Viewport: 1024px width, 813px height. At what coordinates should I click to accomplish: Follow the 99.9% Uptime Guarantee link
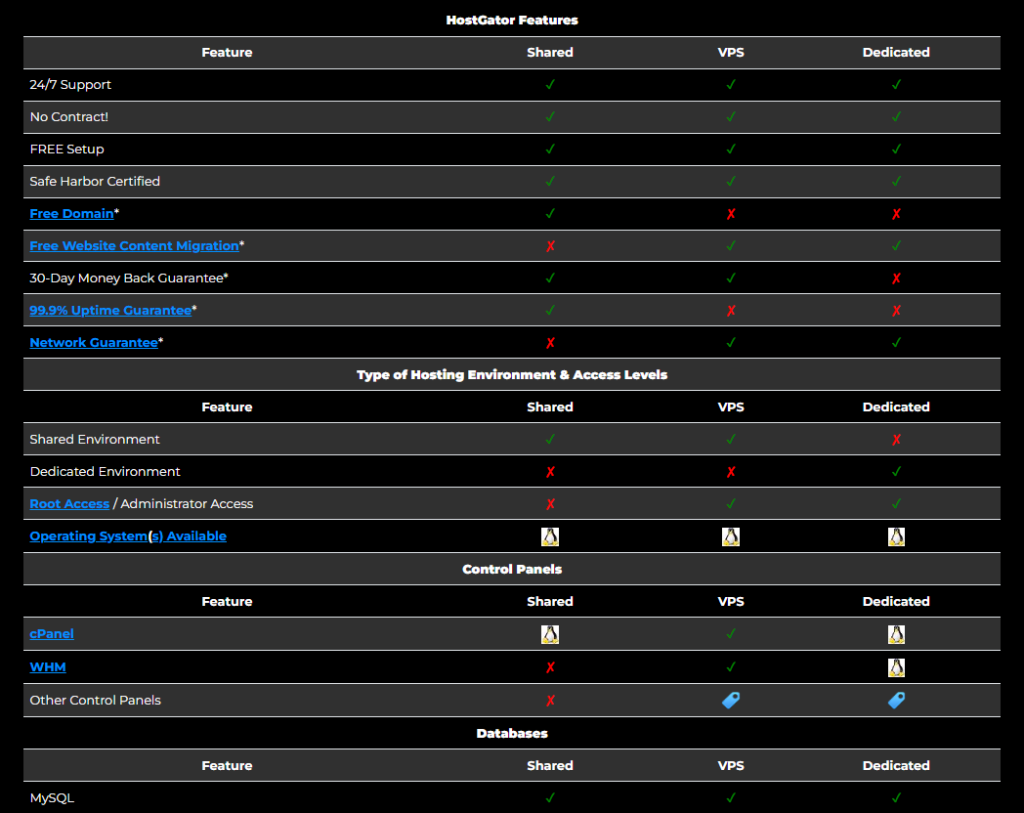[110, 310]
